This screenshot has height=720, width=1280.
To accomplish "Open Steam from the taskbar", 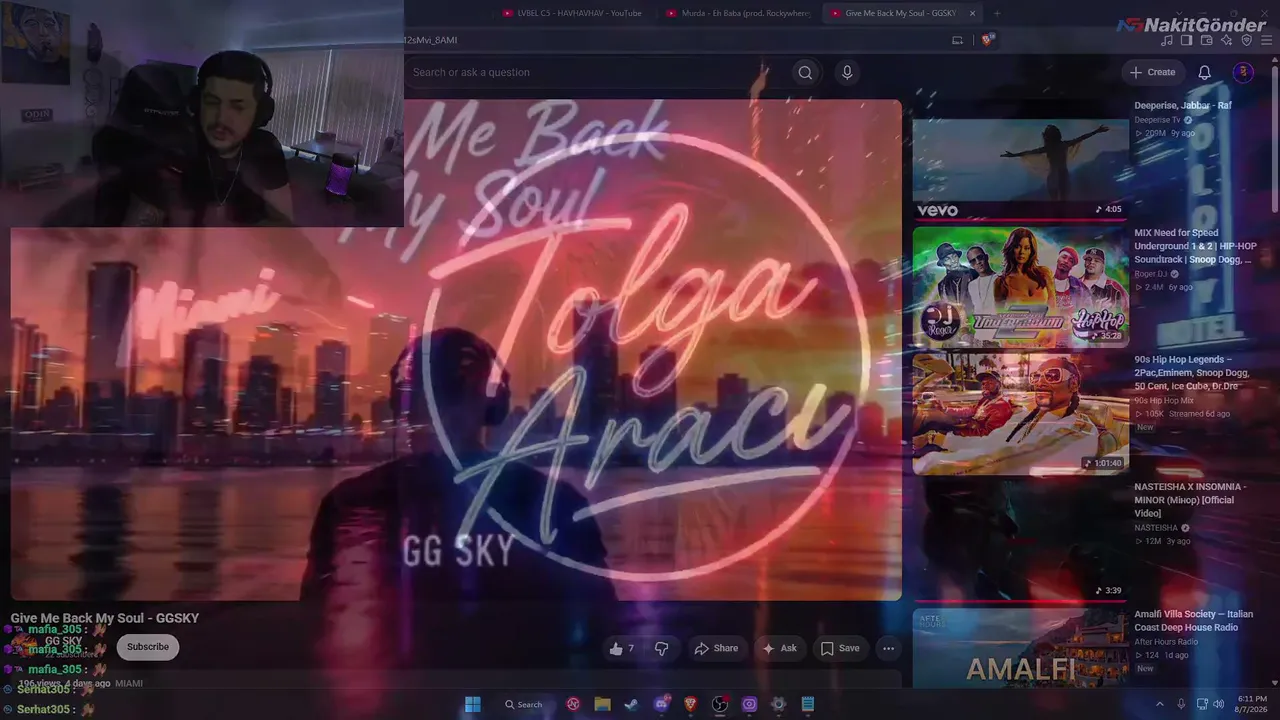I will (631, 704).
